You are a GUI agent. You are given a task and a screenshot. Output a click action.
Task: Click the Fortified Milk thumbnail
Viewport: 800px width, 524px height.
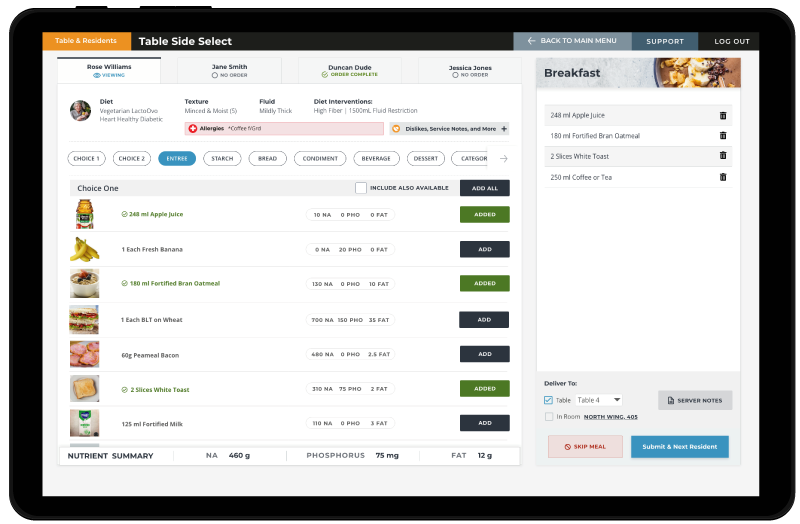coord(84,423)
